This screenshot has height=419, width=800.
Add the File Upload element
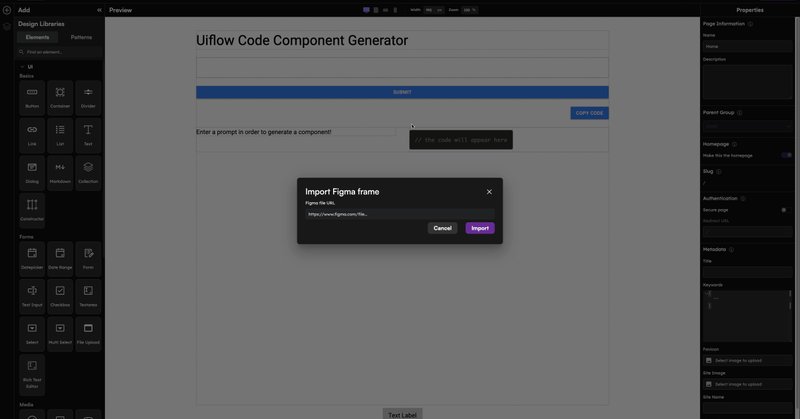[x=88, y=334]
